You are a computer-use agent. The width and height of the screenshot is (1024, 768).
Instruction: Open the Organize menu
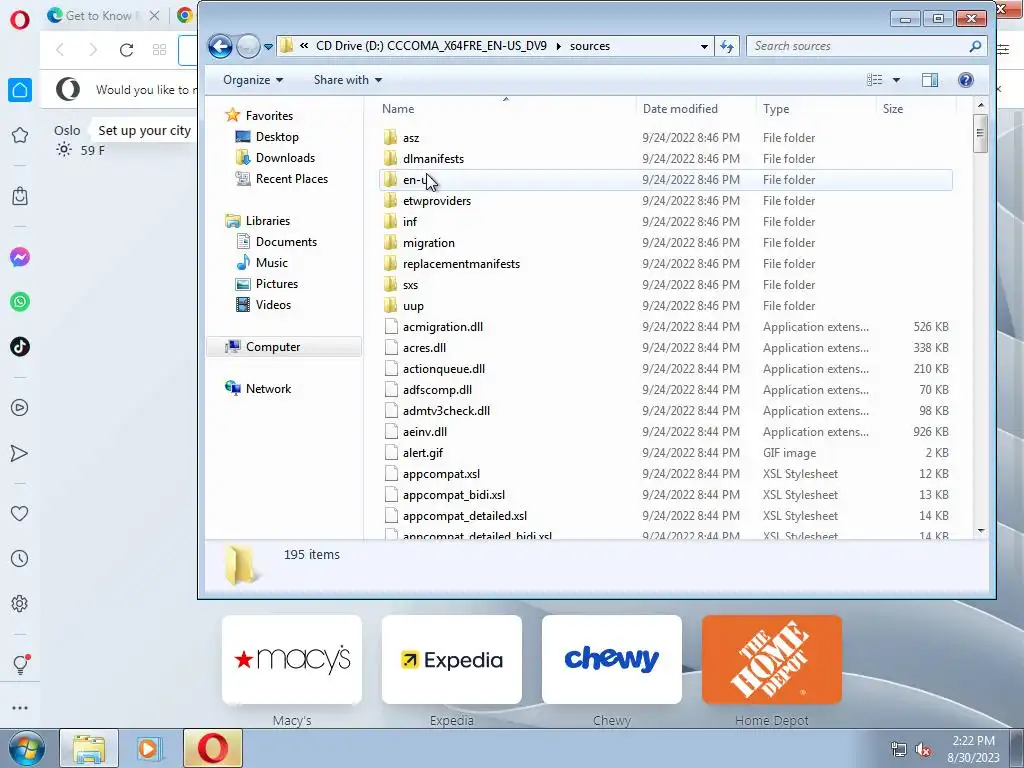point(253,80)
